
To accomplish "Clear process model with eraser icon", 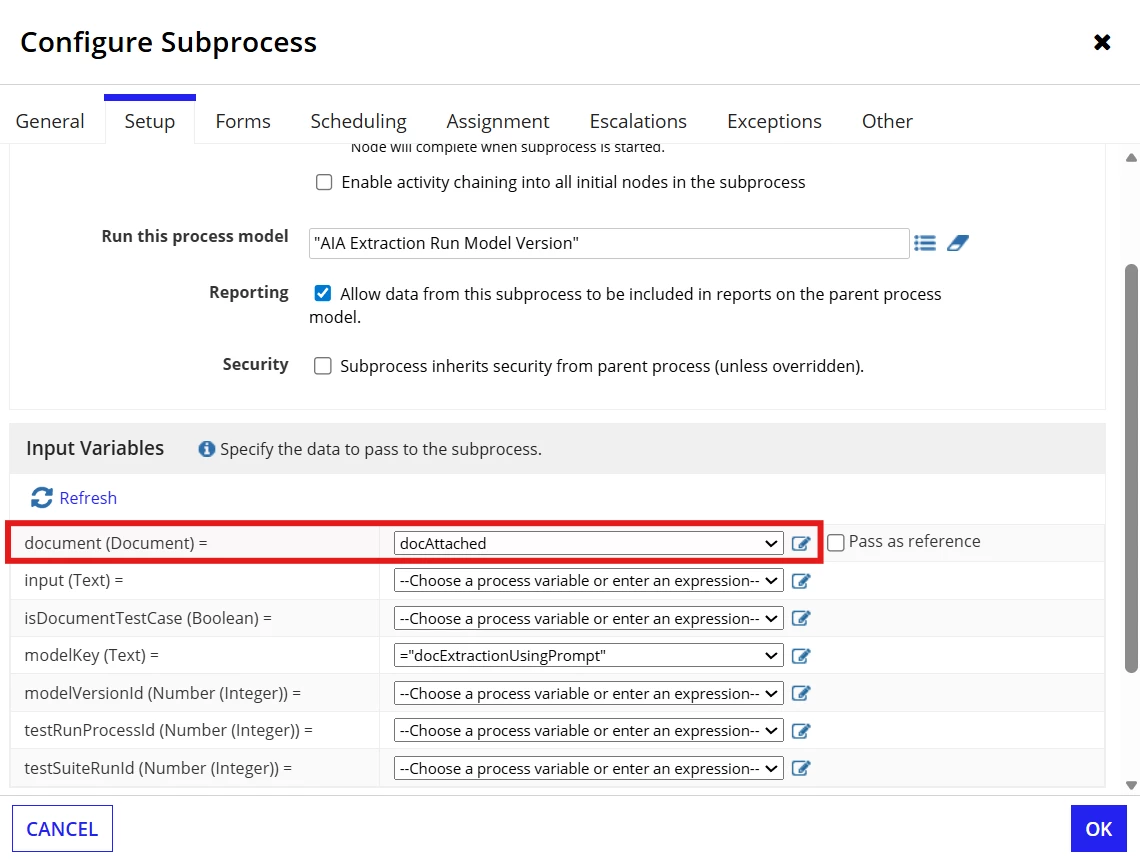I will coord(958,243).
